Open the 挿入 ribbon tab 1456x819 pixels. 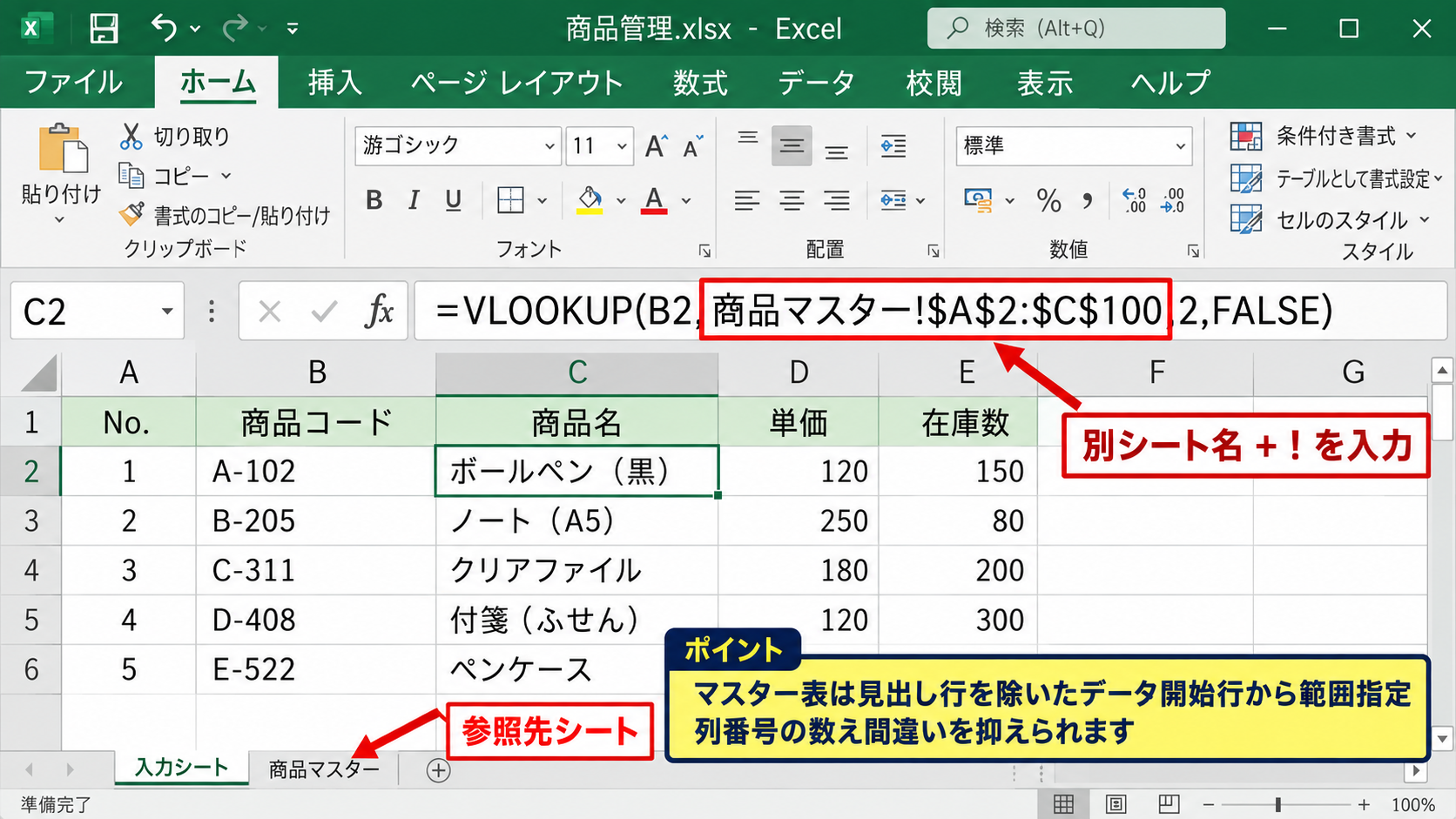335,83
